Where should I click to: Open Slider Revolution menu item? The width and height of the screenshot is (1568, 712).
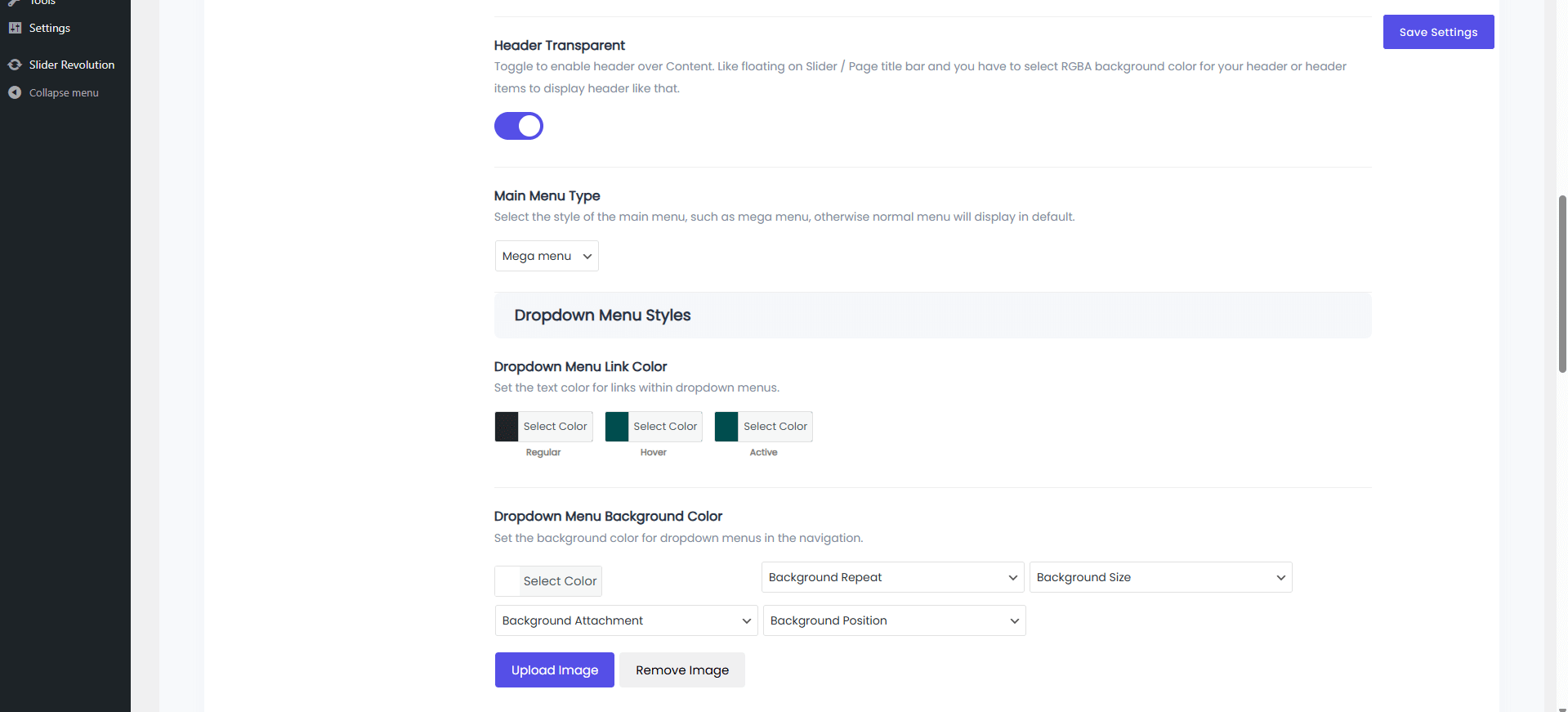click(x=72, y=65)
